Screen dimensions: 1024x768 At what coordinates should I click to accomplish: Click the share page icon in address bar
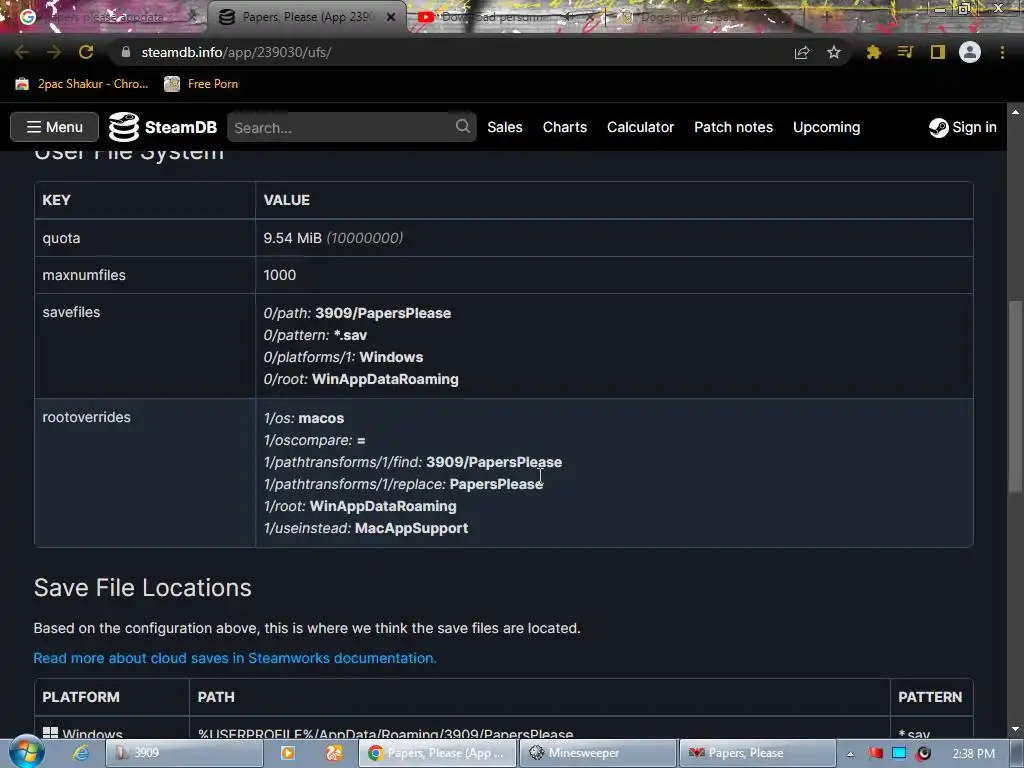[802, 53]
